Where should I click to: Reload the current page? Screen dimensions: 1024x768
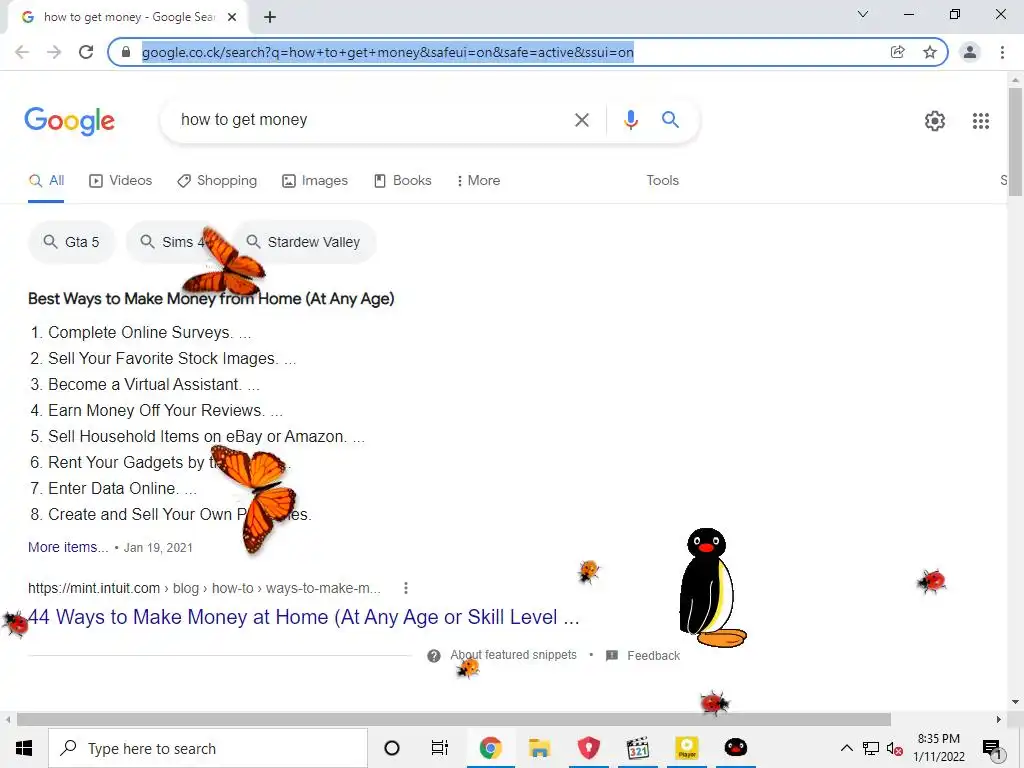click(x=86, y=52)
